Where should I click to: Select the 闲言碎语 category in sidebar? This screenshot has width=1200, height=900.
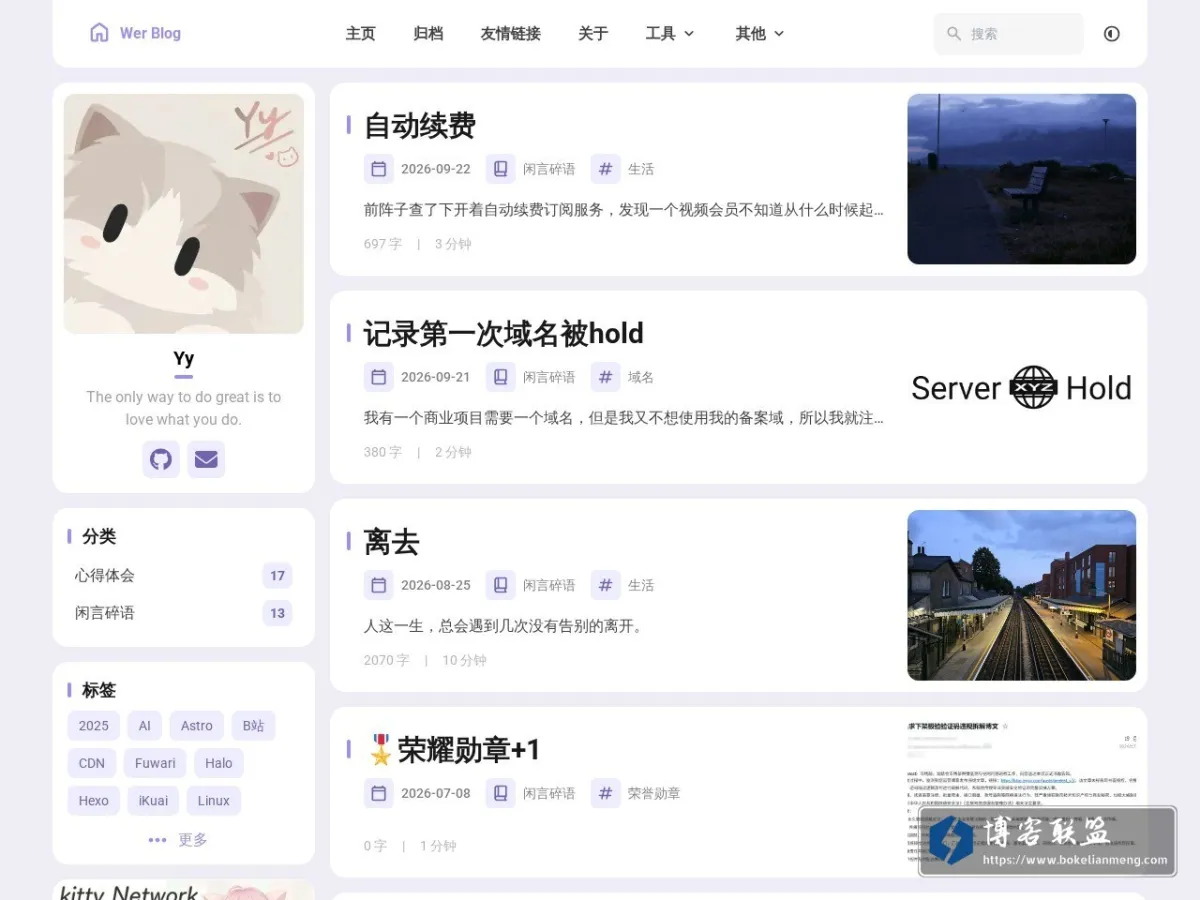[104, 613]
